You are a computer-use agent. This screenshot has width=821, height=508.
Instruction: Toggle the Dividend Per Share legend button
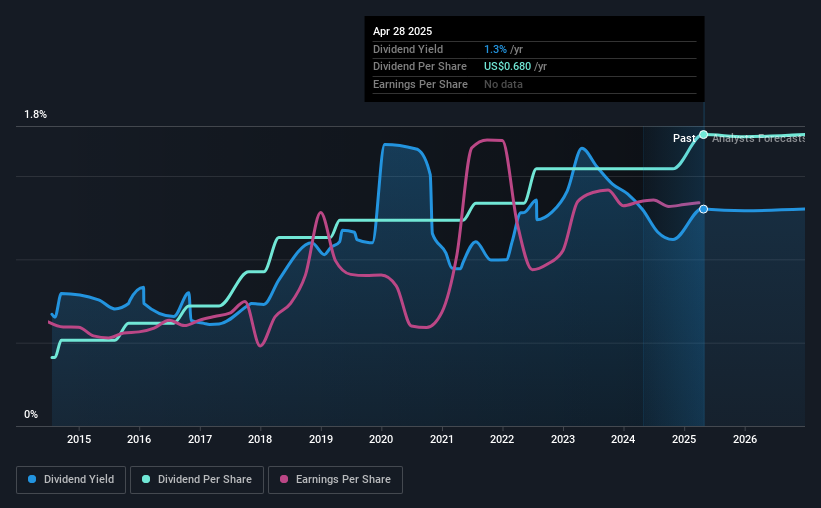pyautogui.click(x=197, y=480)
